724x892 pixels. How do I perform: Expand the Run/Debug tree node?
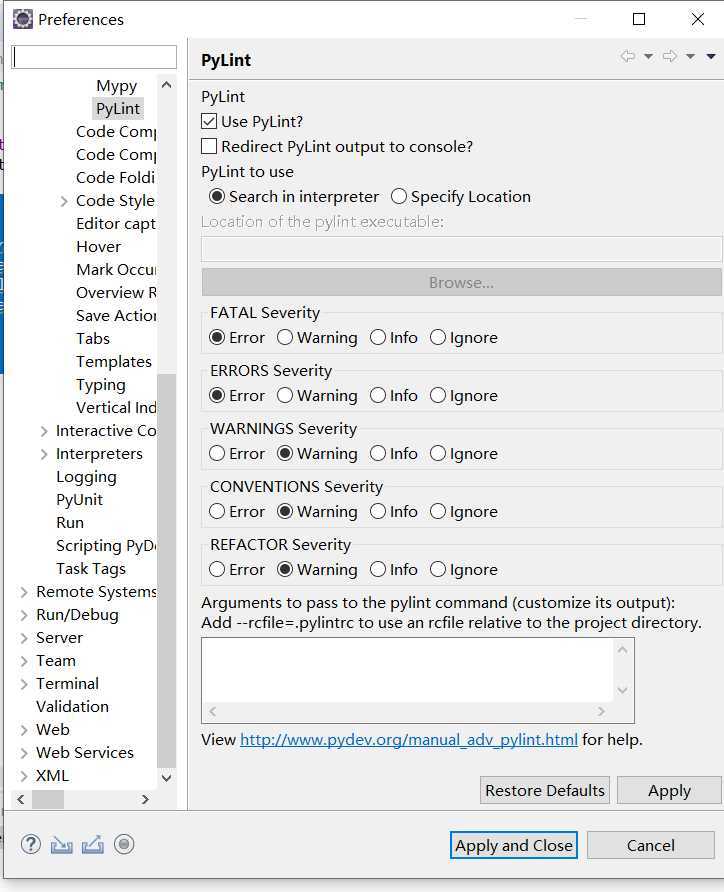tap(24, 616)
